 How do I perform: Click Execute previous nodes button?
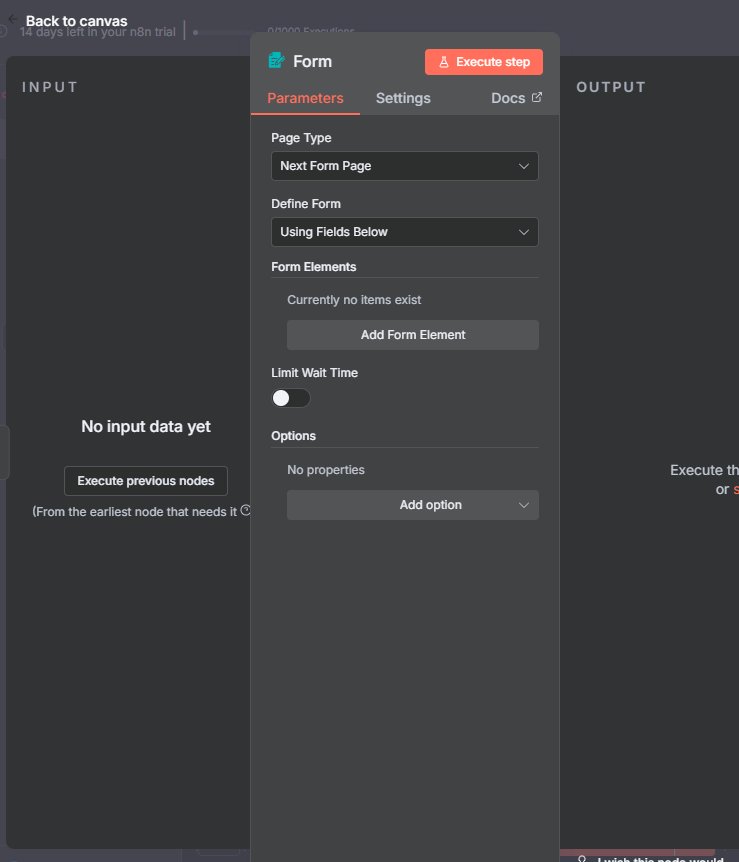[x=146, y=481]
